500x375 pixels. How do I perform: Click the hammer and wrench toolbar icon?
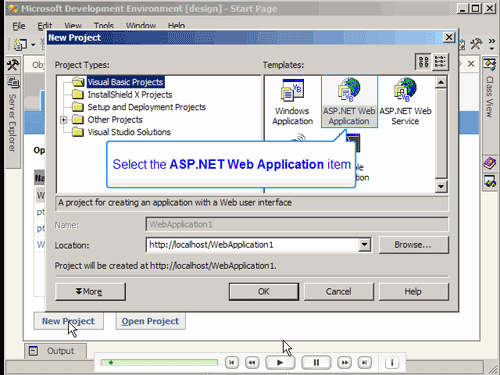pos(476,44)
